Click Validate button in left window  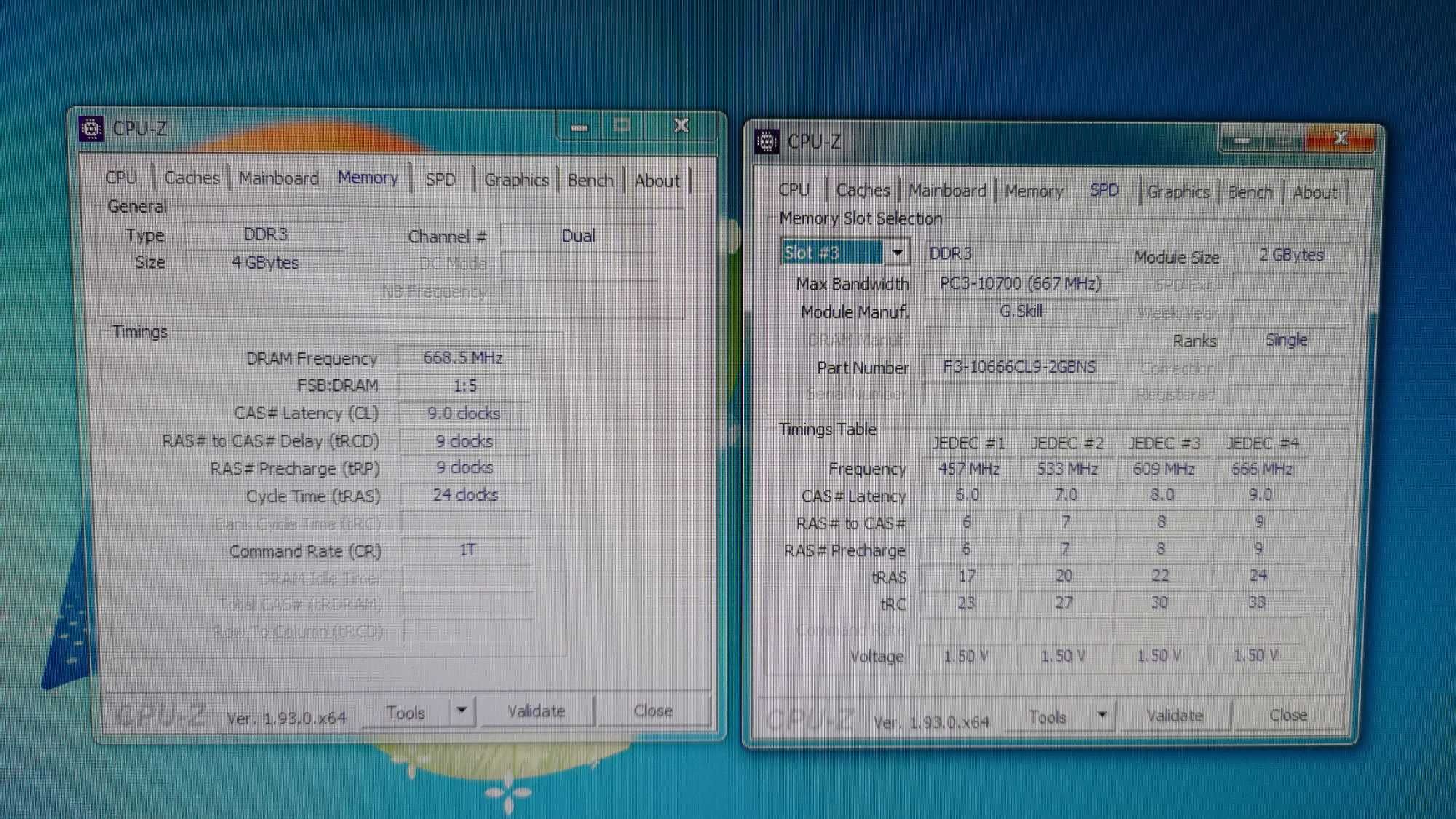(x=537, y=711)
